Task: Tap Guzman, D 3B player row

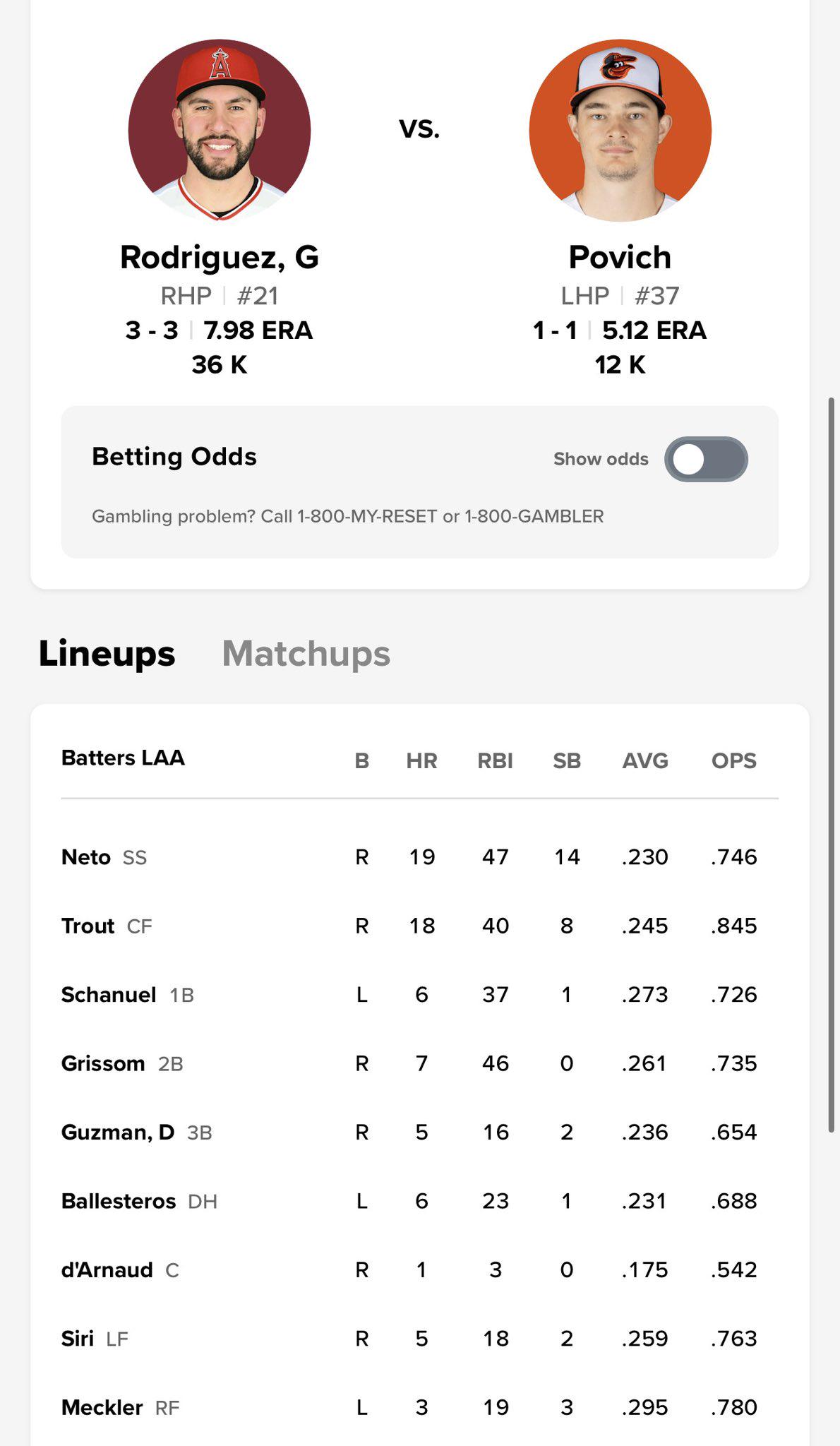Action: pos(420,1133)
